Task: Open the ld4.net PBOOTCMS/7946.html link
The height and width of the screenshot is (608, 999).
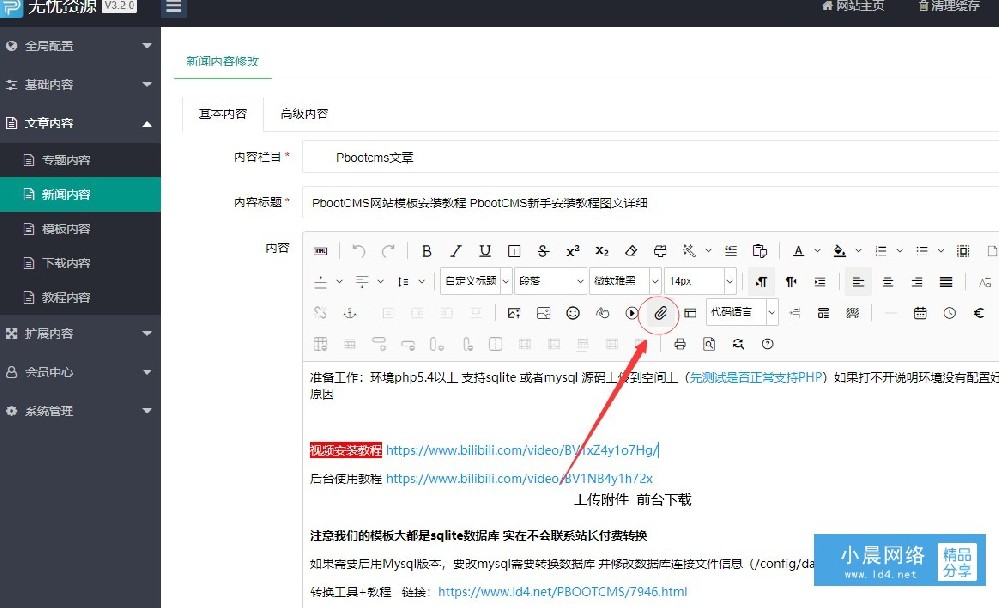Action: click(563, 592)
